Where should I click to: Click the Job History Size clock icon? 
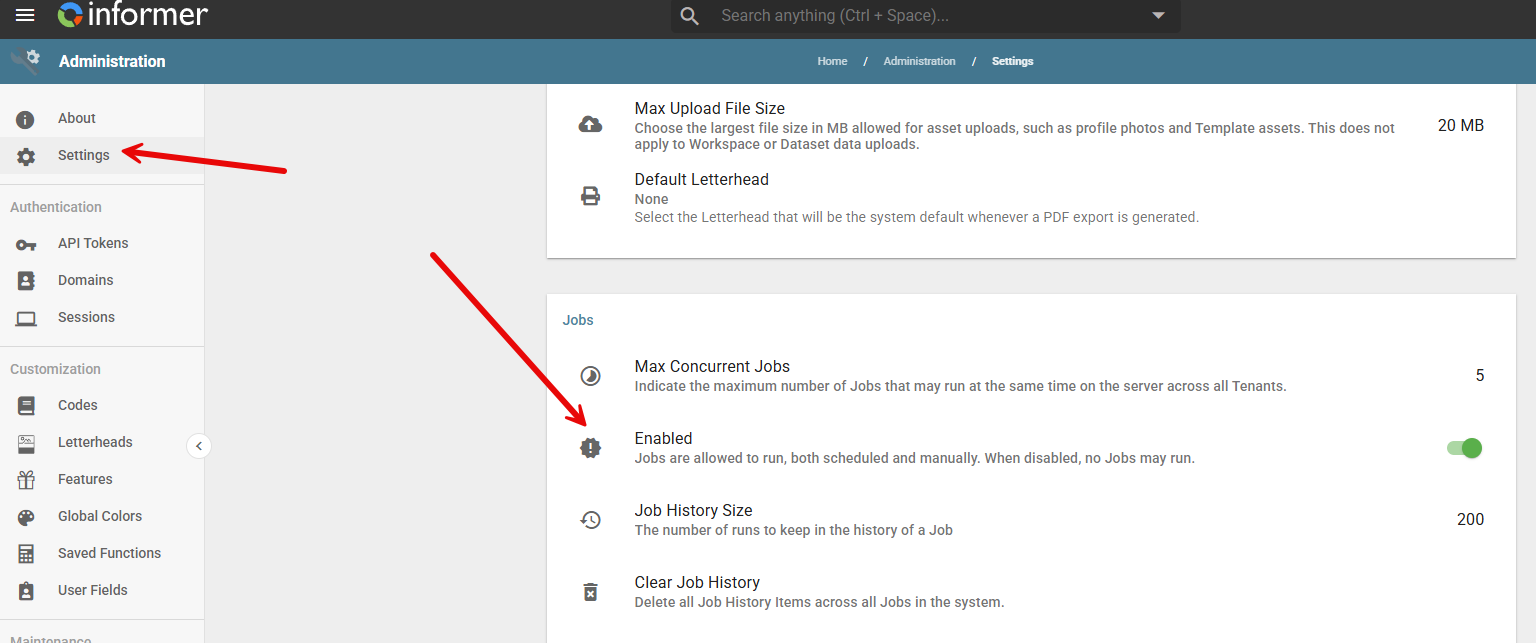pos(591,520)
